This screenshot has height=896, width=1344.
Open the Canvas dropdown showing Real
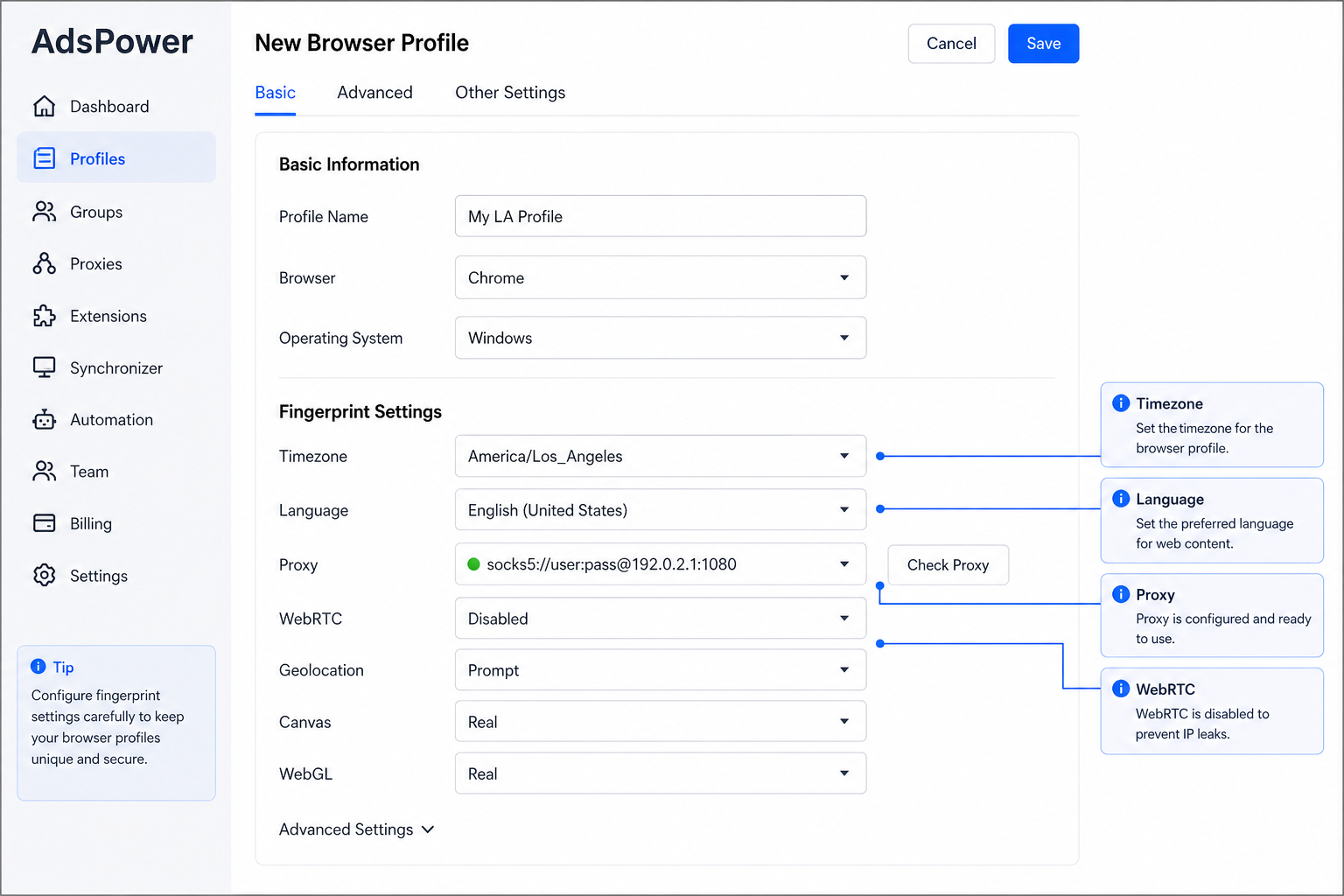661,722
